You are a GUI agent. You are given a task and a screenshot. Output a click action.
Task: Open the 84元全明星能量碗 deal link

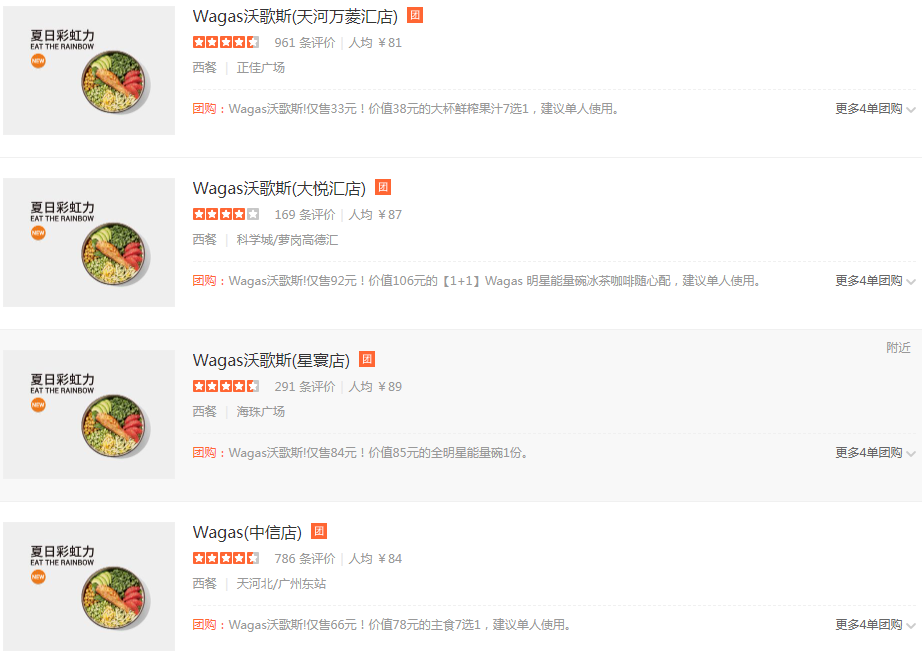pos(378,453)
